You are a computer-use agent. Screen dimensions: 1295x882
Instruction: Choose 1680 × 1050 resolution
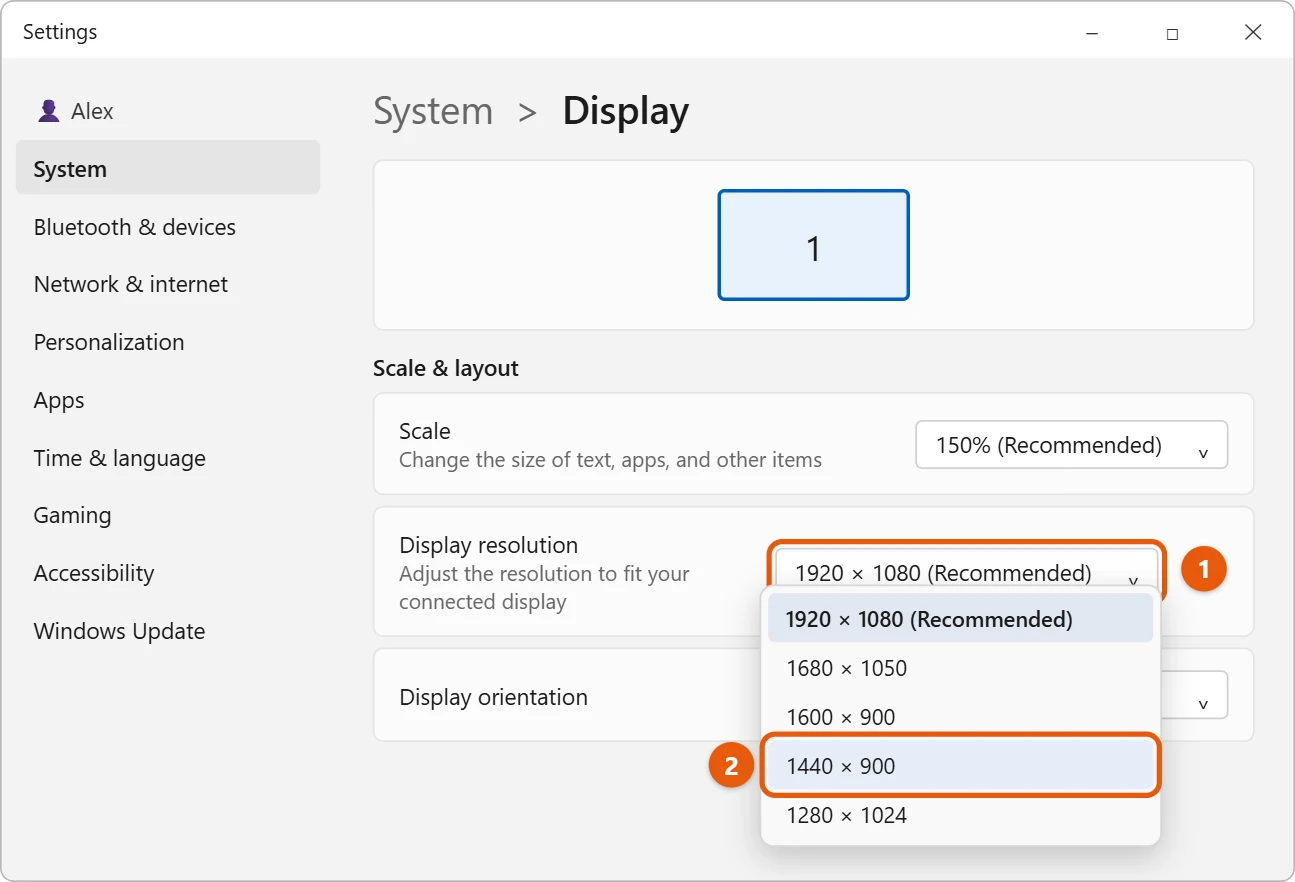point(960,668)
